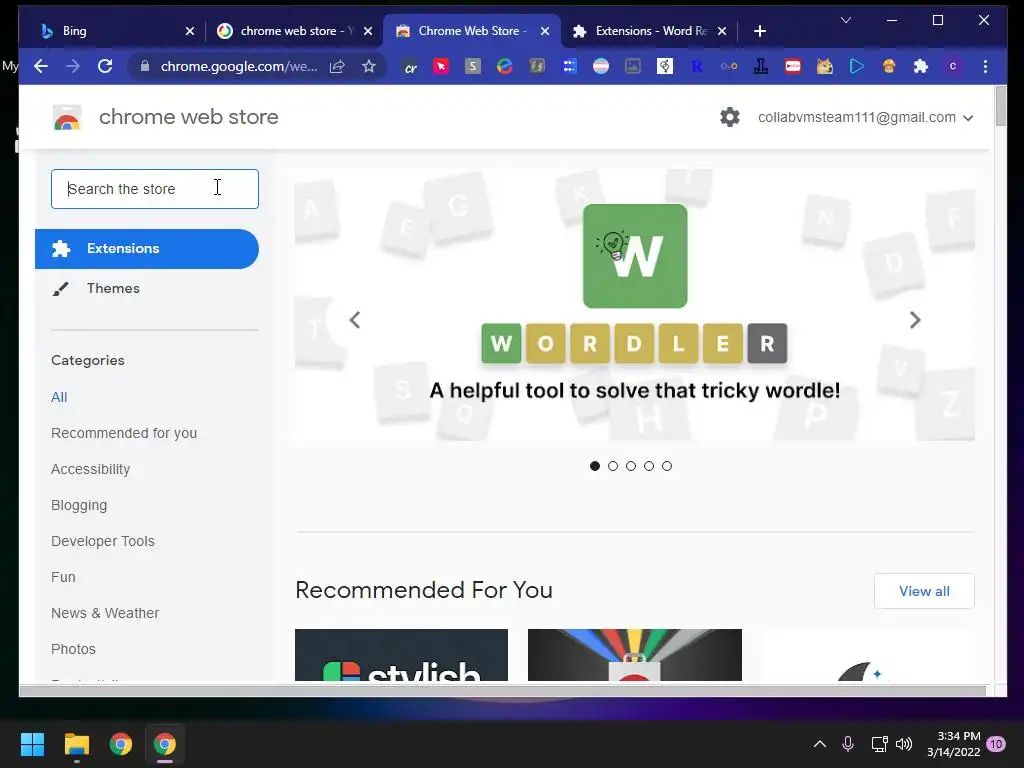Image resolution: width=1024 pixels, height=768 pixels.
Task: Open the Chrome profile avatar 'C'
Action: click(953, 66)
